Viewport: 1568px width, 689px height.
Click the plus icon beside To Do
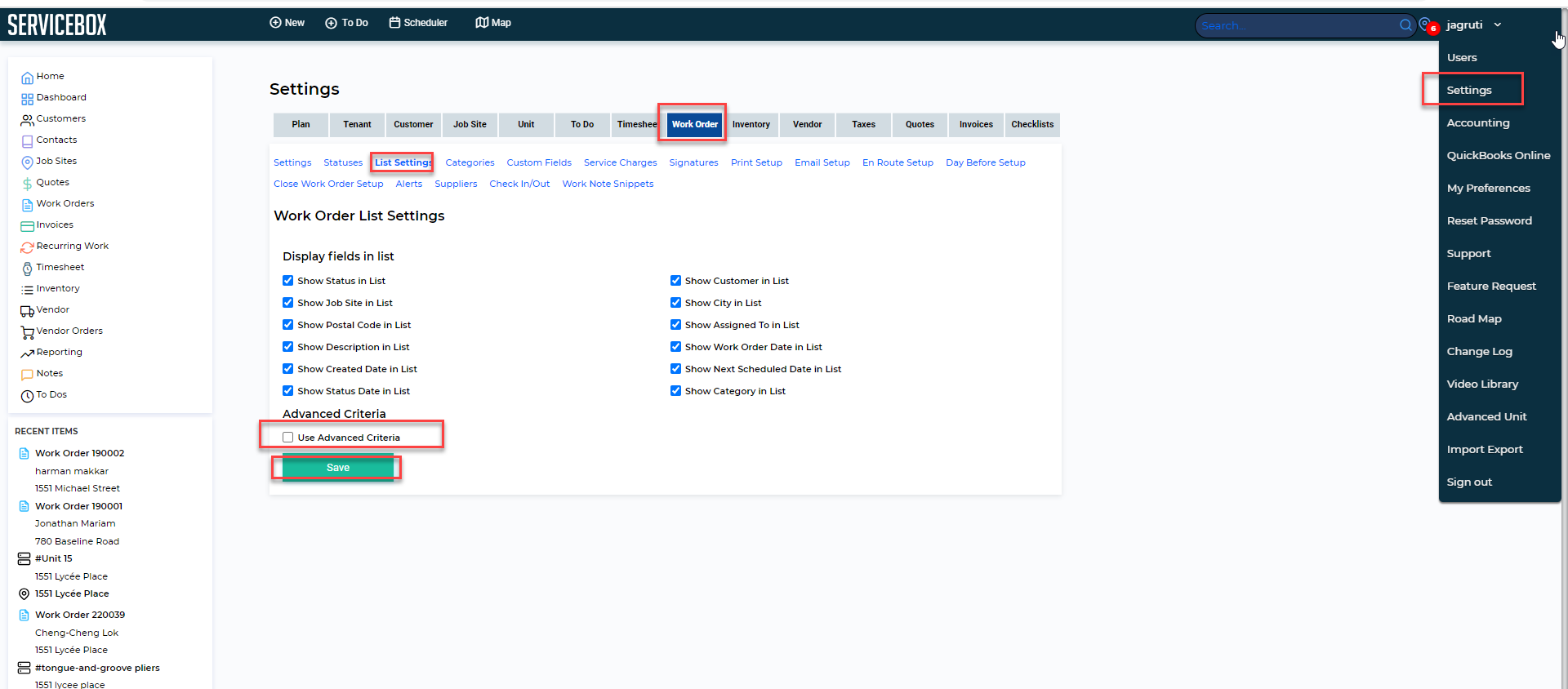(331, 23)
